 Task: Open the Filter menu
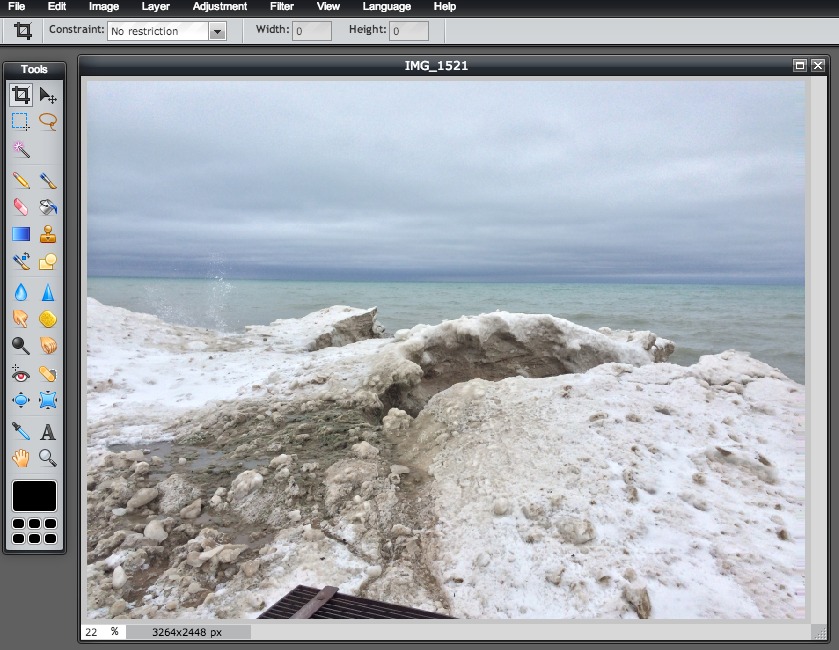click(281, 6)
